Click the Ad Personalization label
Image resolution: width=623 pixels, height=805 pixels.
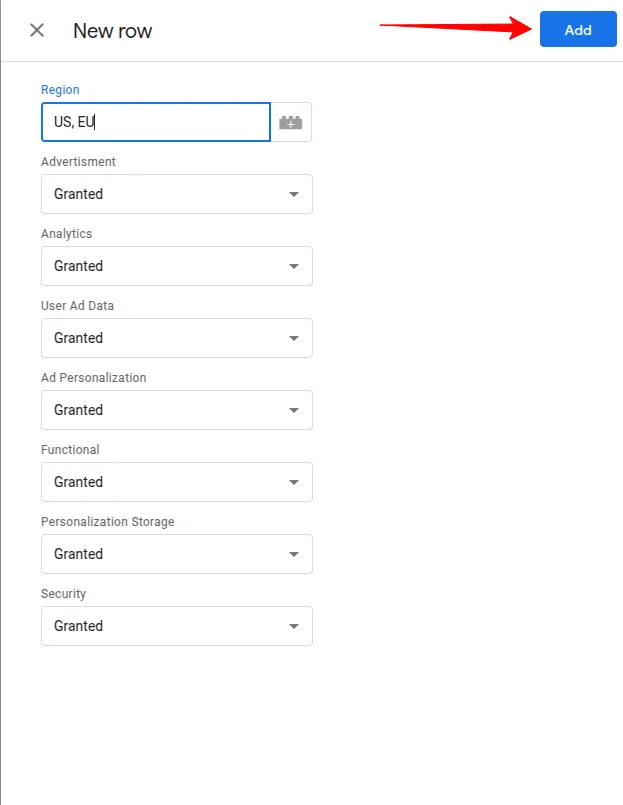click(93, 378)
